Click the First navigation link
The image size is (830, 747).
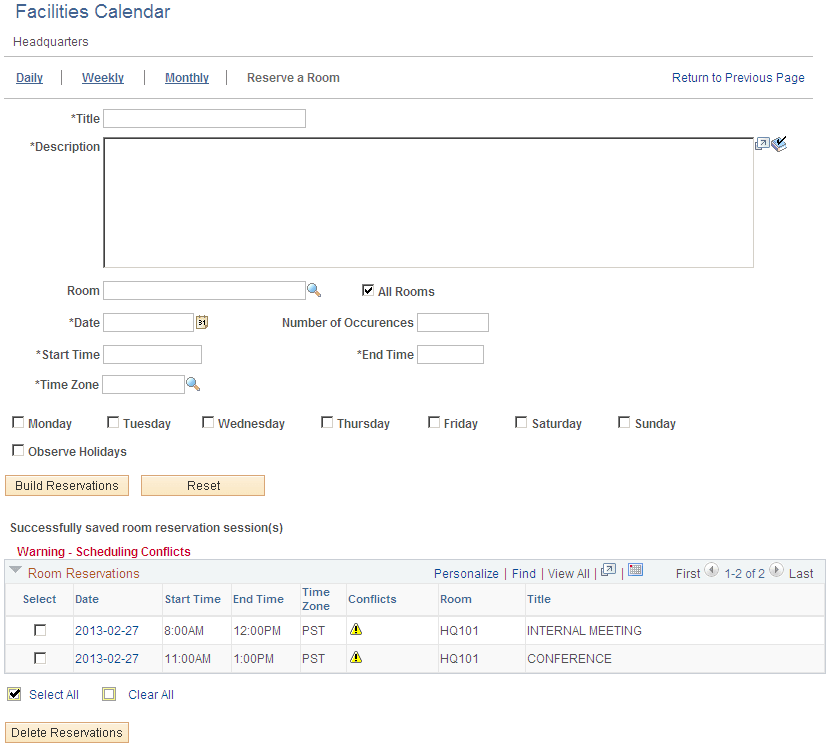pyautogui.click(x=688, y=573)
